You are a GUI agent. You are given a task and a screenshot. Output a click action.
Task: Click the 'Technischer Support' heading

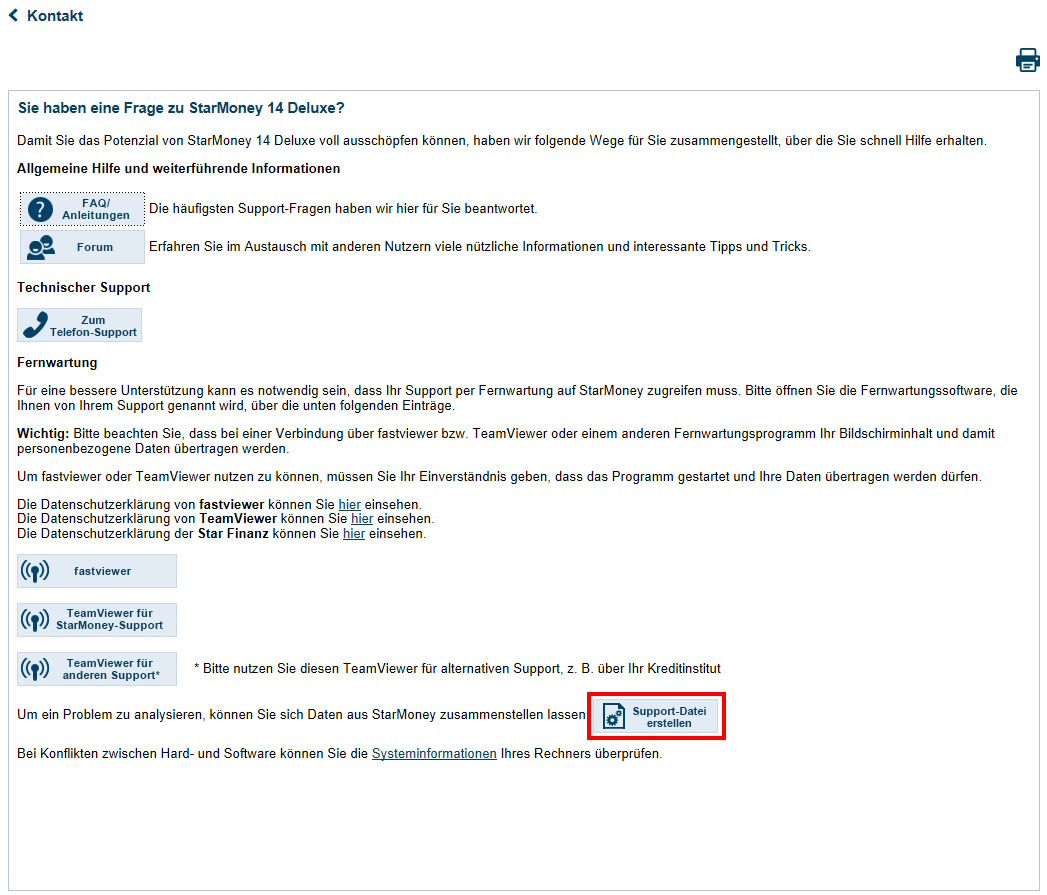pyautogui.click(x=83, y=288)
